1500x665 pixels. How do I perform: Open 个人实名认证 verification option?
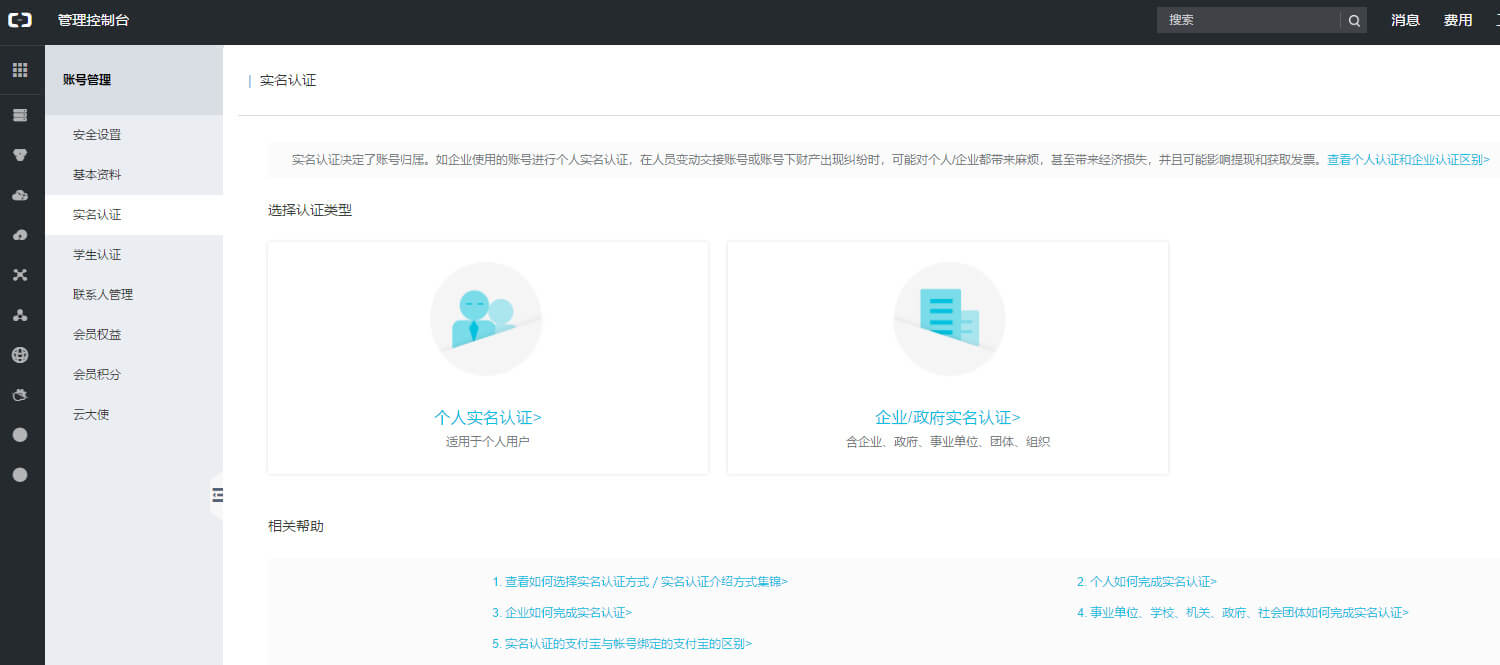coord(487,416)
